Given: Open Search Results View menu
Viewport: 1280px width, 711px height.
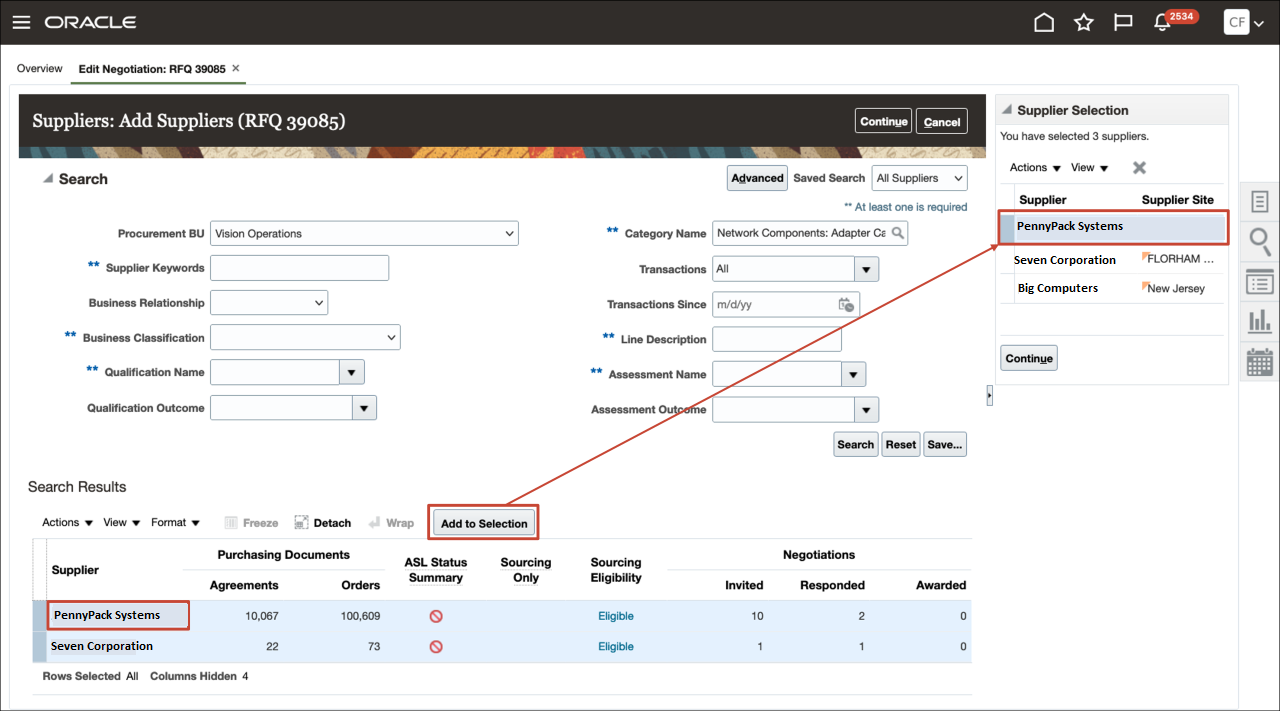Looking at the screenshot, I should 121,522.
